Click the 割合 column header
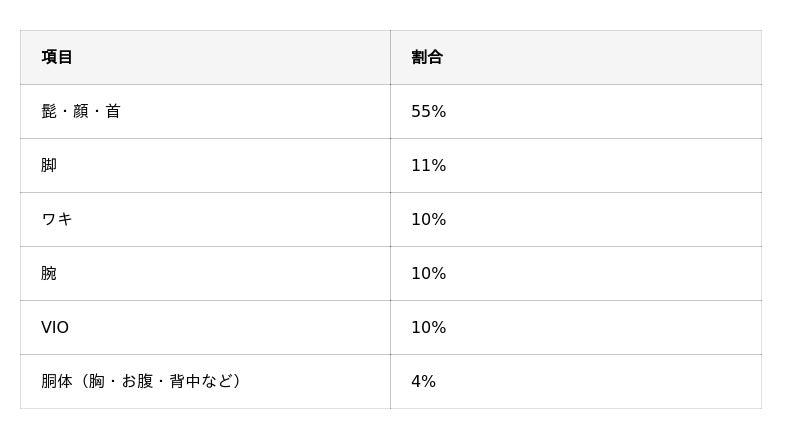The image size is (800, 439). pyautogui.click(x=427, y=58)
